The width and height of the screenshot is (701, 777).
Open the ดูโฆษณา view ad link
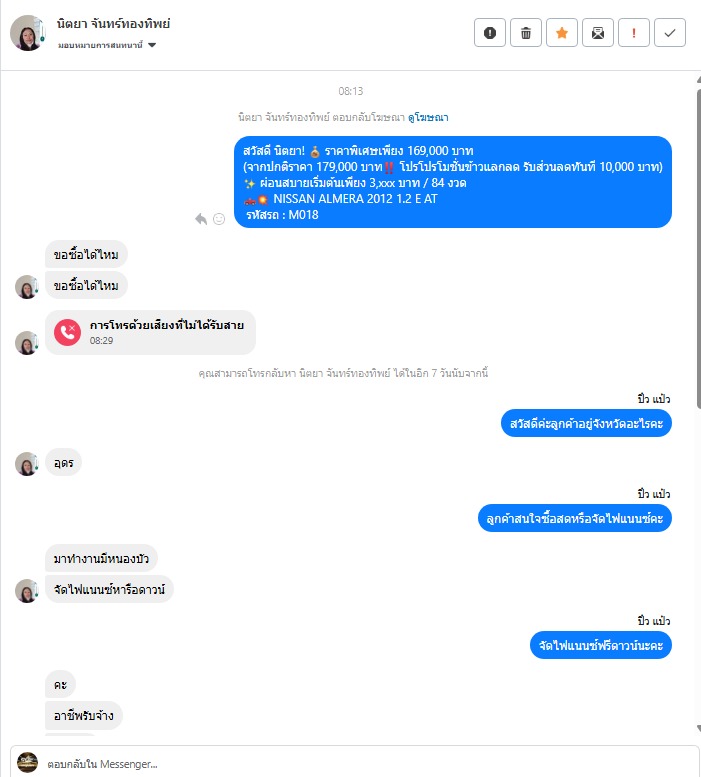tap(428, 117)
